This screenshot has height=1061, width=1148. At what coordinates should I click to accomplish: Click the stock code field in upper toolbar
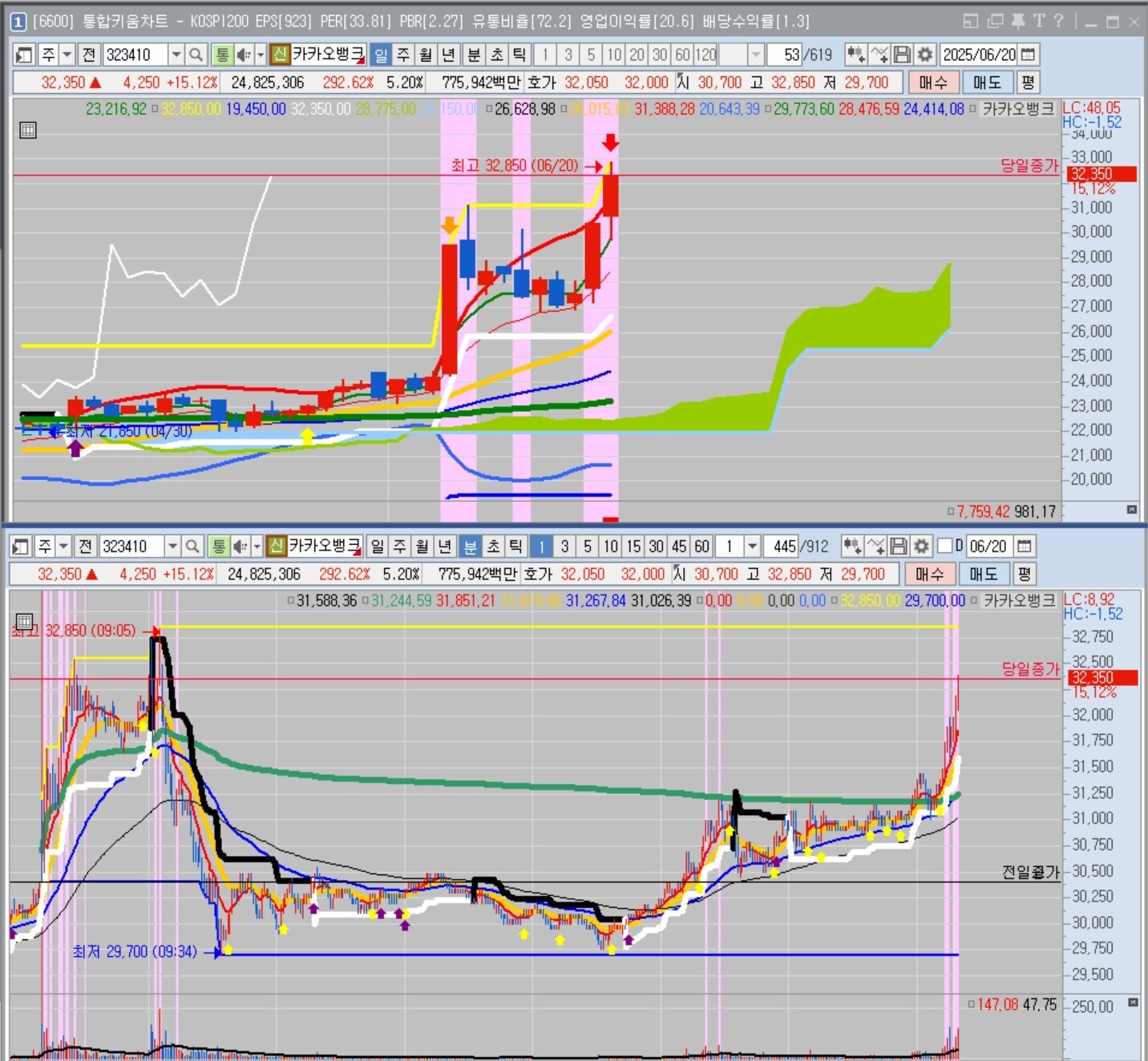coord(135,54)
